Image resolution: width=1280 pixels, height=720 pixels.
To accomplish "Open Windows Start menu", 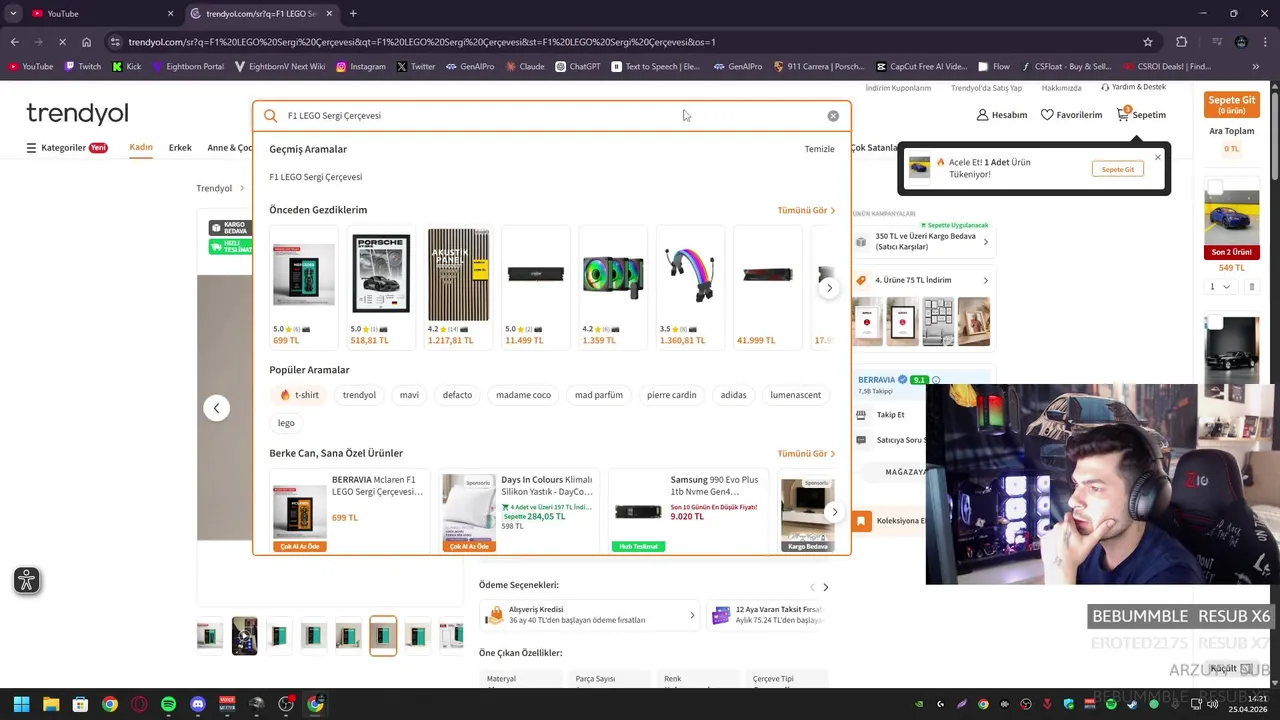I will point(21,704).
